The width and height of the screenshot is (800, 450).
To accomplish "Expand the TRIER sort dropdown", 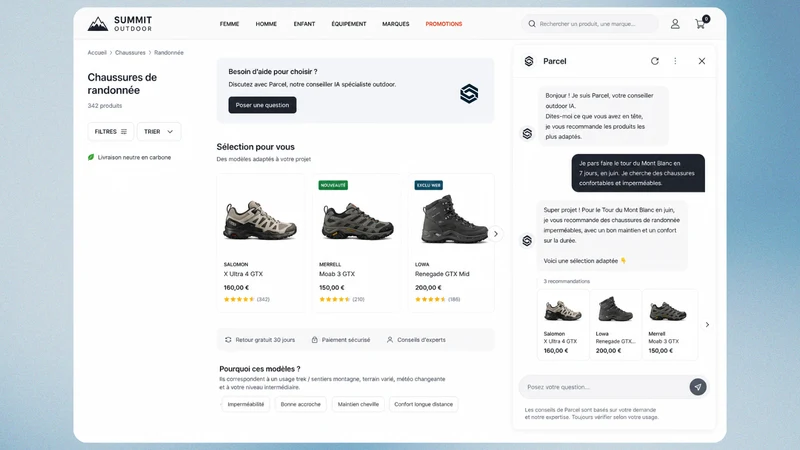I will coord(159,132).
